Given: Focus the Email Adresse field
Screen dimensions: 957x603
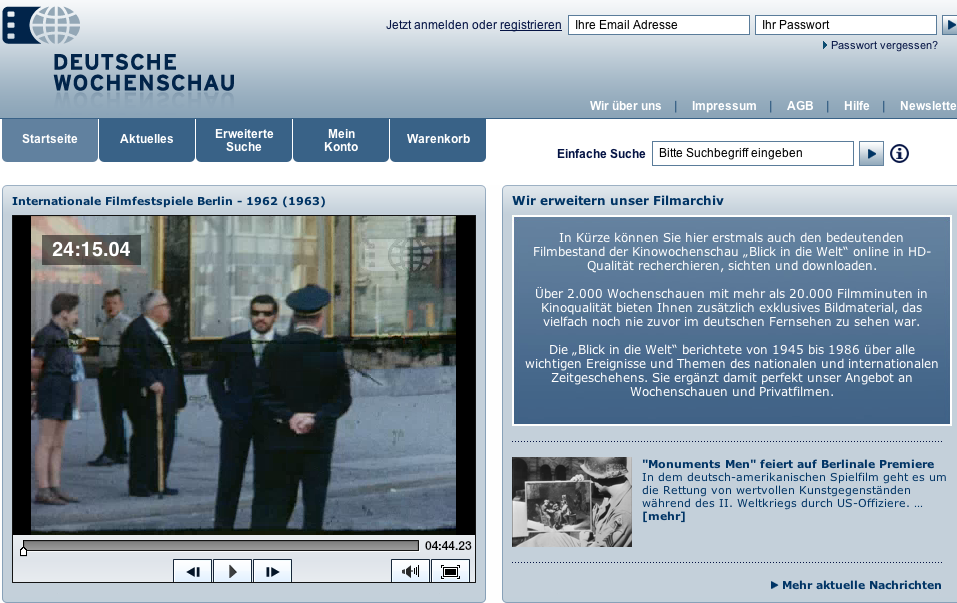Looking at the screenshot, I should (659, 25).
